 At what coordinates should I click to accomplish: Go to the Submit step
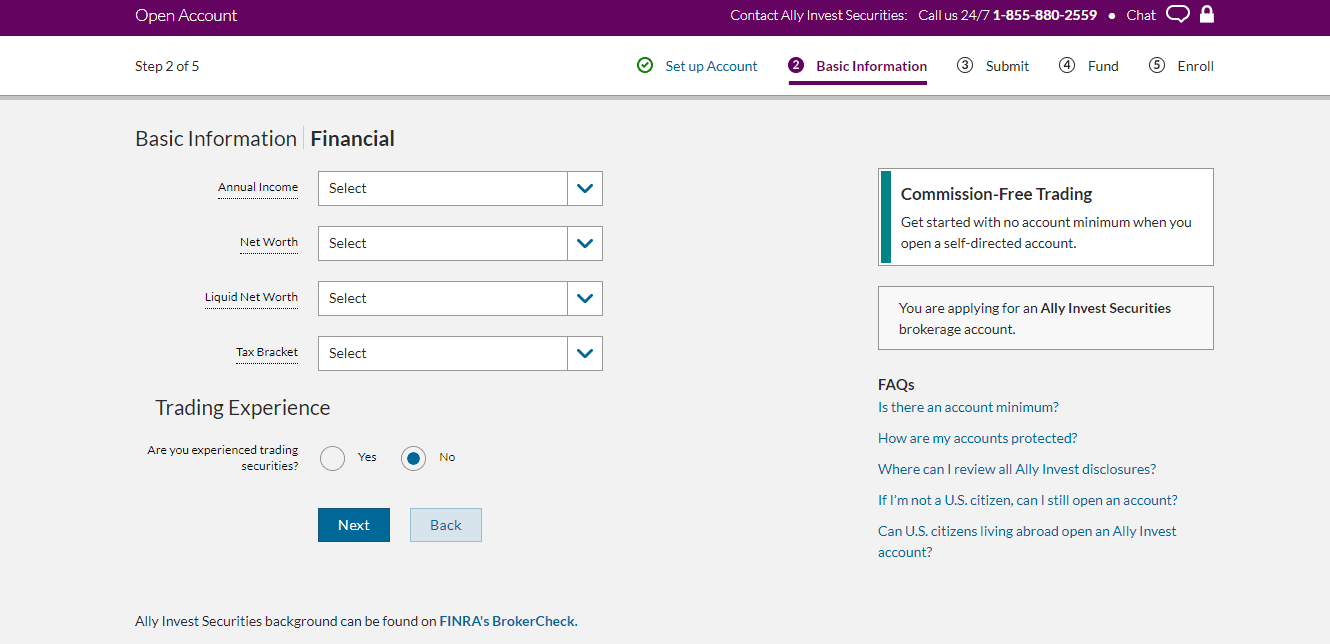1007,66
